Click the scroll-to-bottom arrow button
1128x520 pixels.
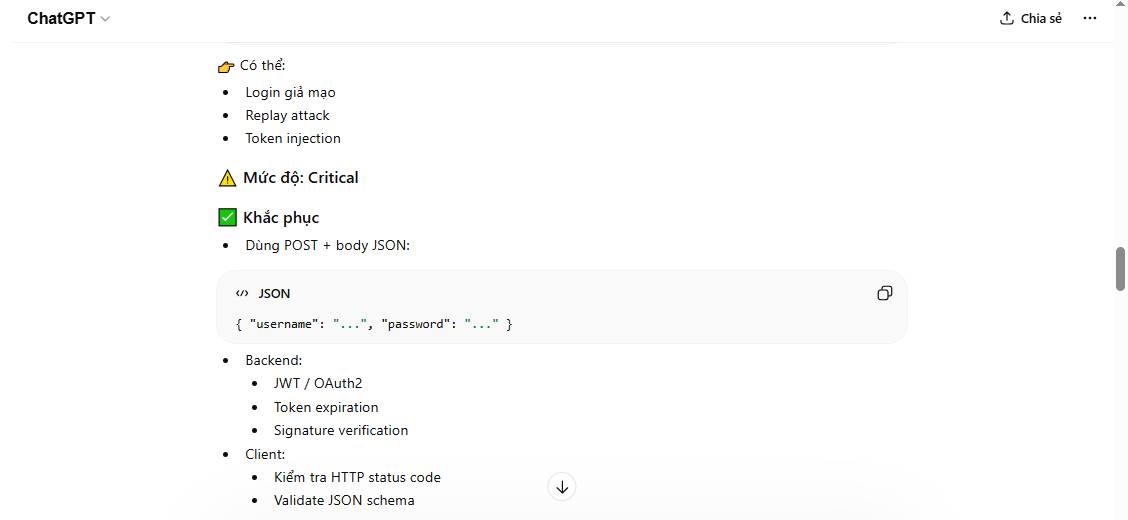(x=562, y=487)
